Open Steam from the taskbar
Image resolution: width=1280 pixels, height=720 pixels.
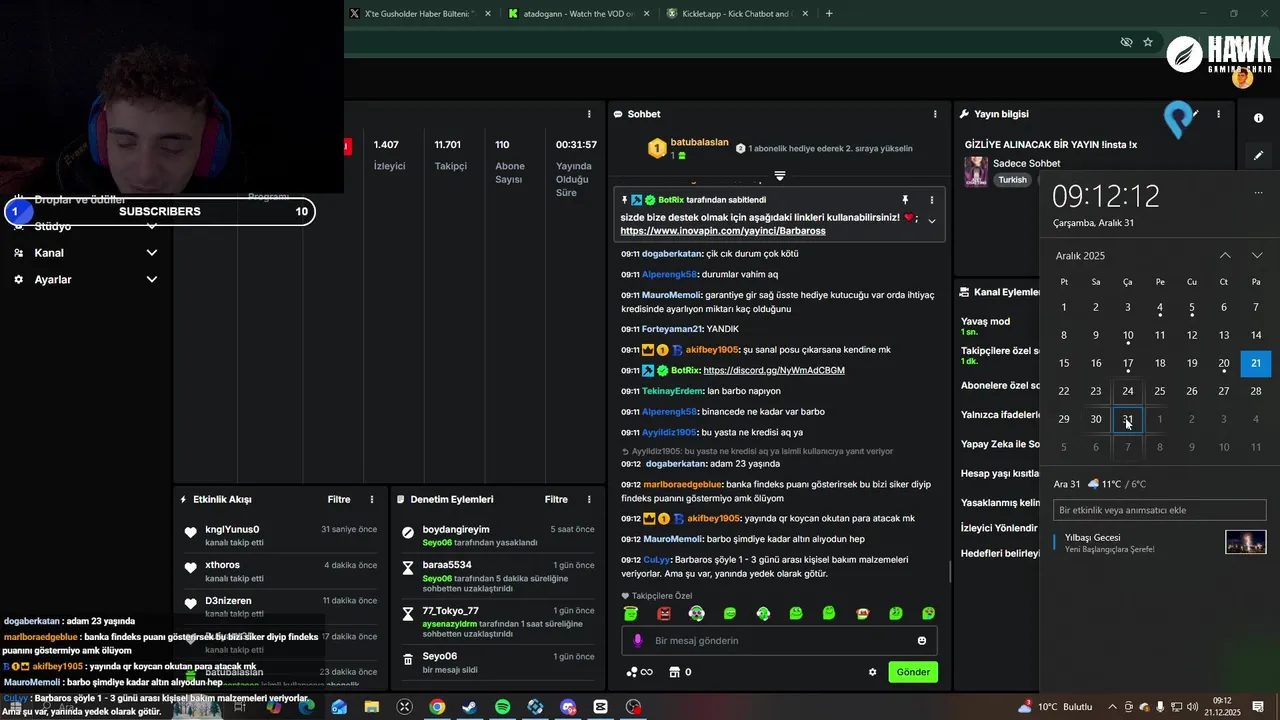(469, 707)
